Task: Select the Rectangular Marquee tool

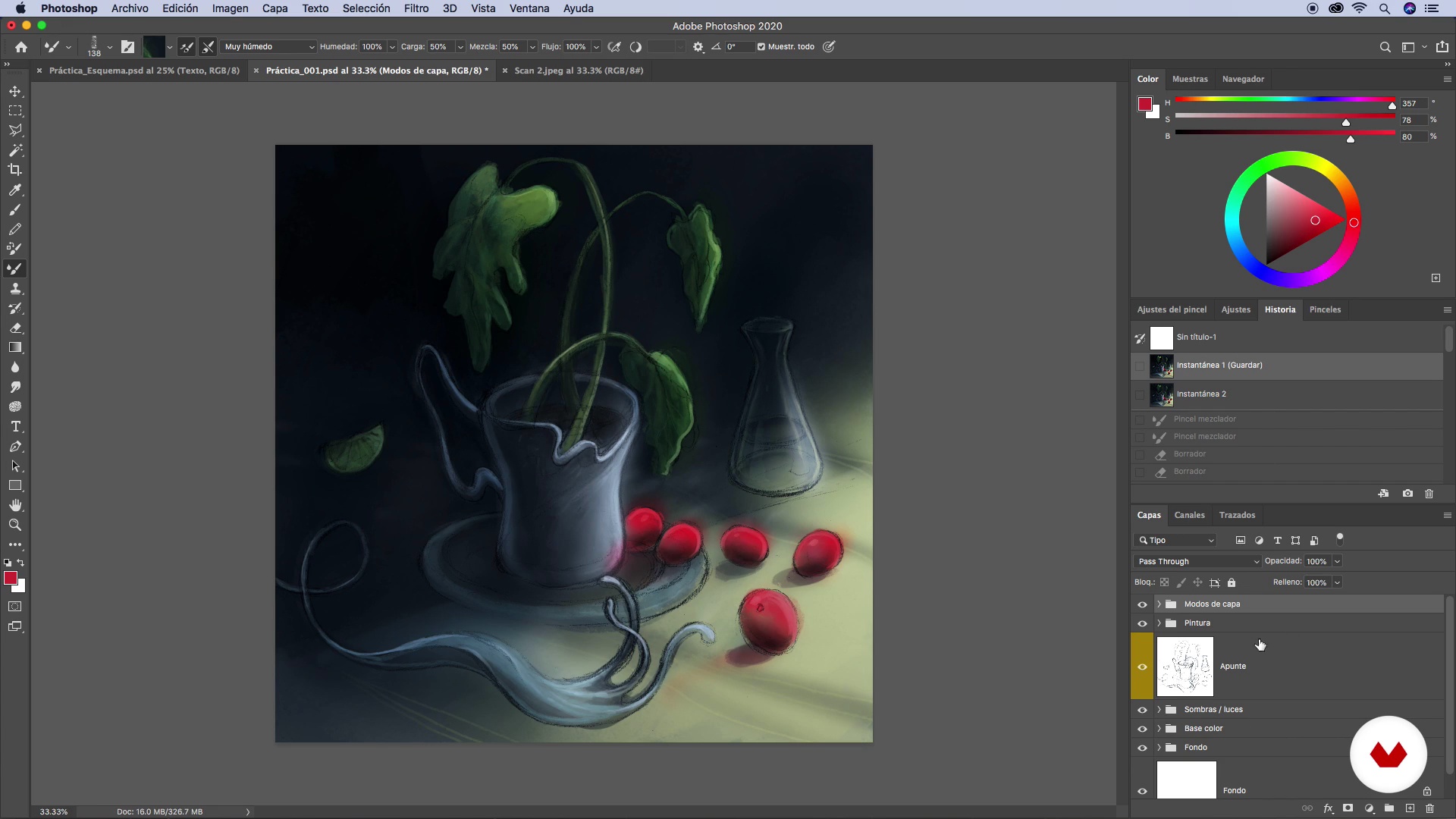Action: [15, 111]
